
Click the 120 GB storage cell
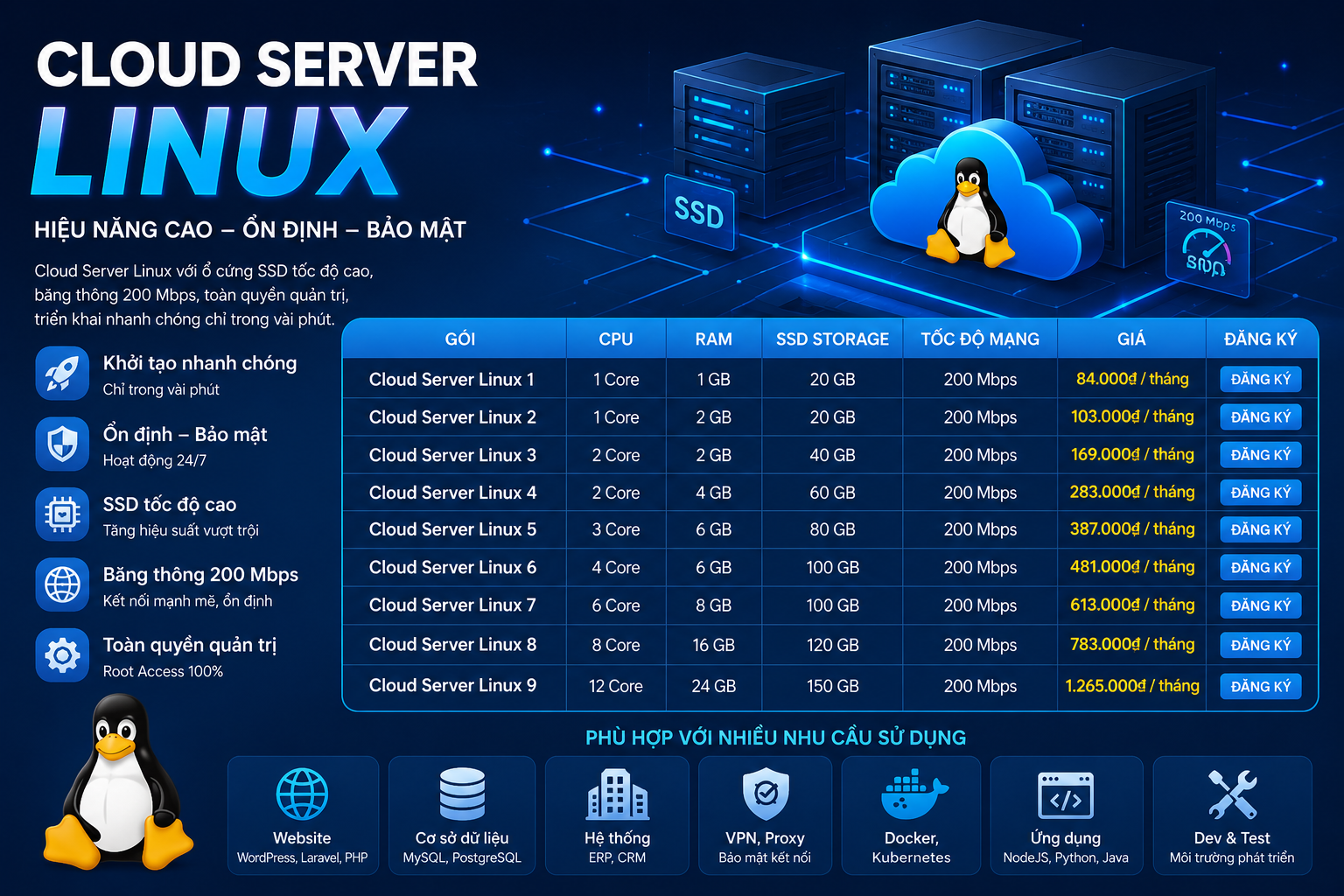pos(833,645)
